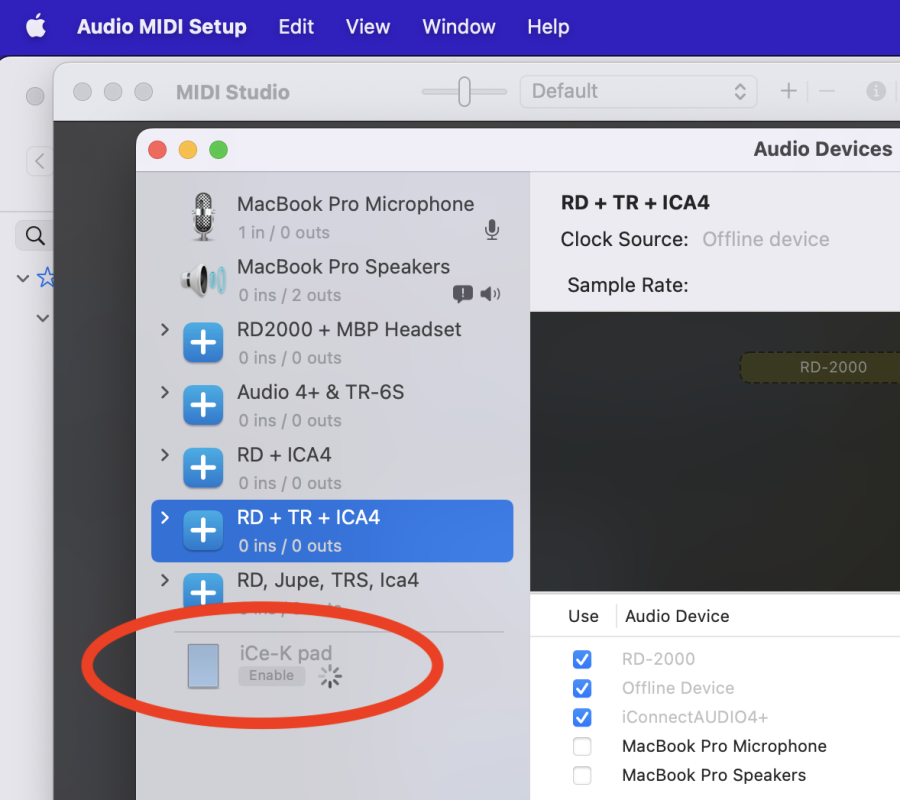Click the RD + ICA4 aggregate device icon
This screenshot has height=800, width=900.
(203, 467)
